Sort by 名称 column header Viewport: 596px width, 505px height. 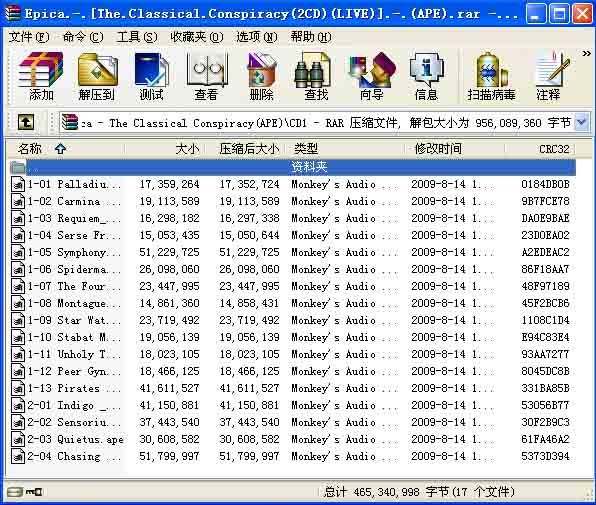(x=65, y=149)
